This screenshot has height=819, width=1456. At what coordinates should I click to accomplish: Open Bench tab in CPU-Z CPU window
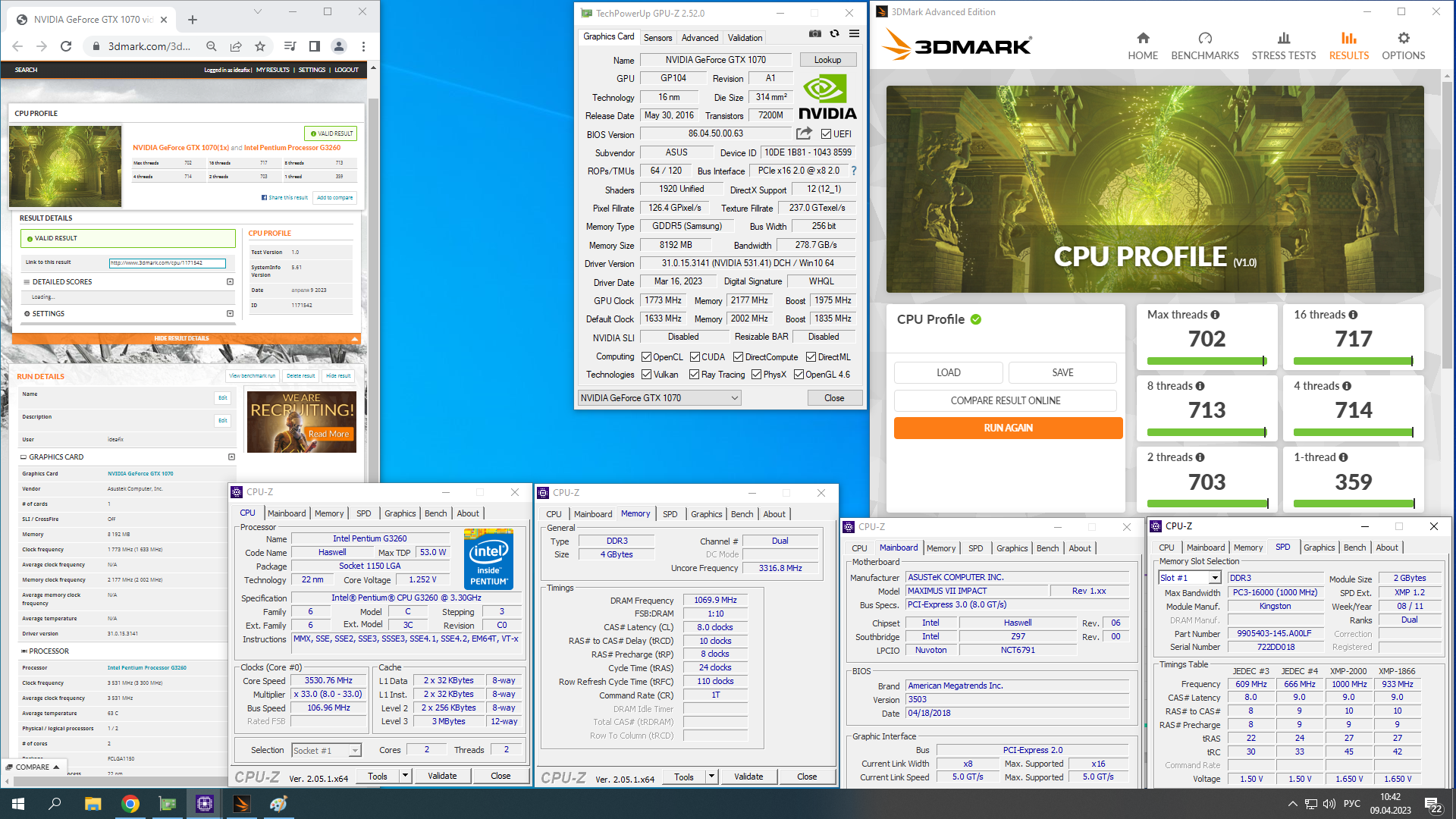pos(435,513)
